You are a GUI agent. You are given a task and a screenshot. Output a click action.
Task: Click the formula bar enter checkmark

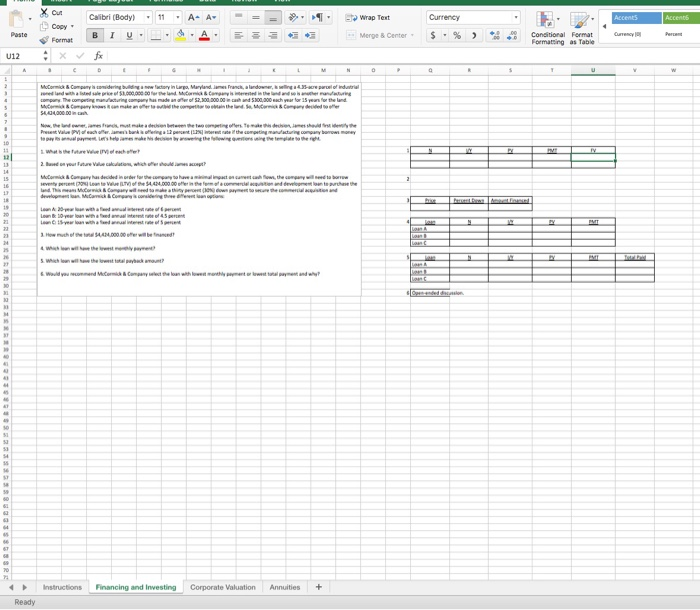80,56
